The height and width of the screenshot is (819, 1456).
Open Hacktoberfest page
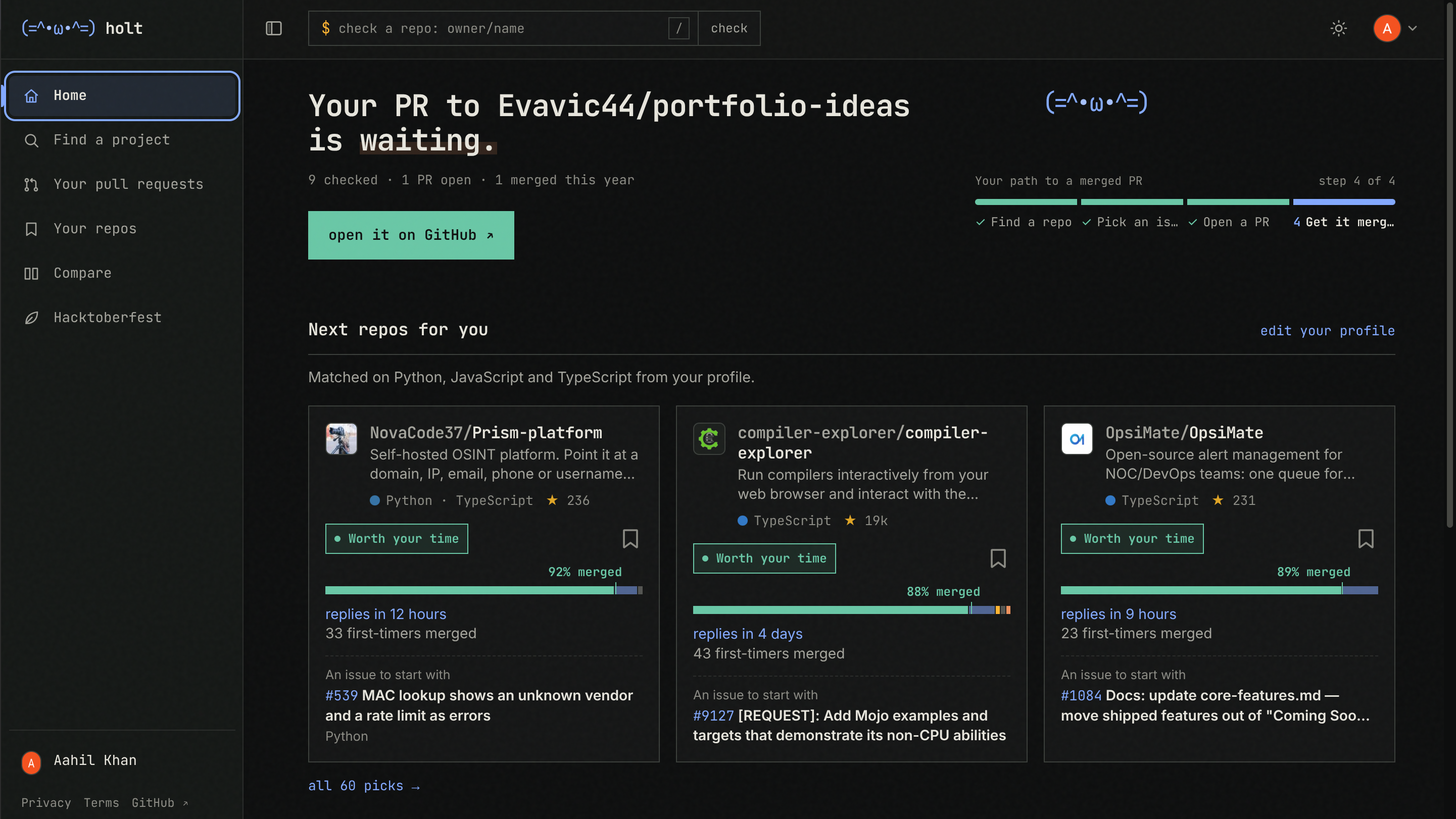point(122,318)
